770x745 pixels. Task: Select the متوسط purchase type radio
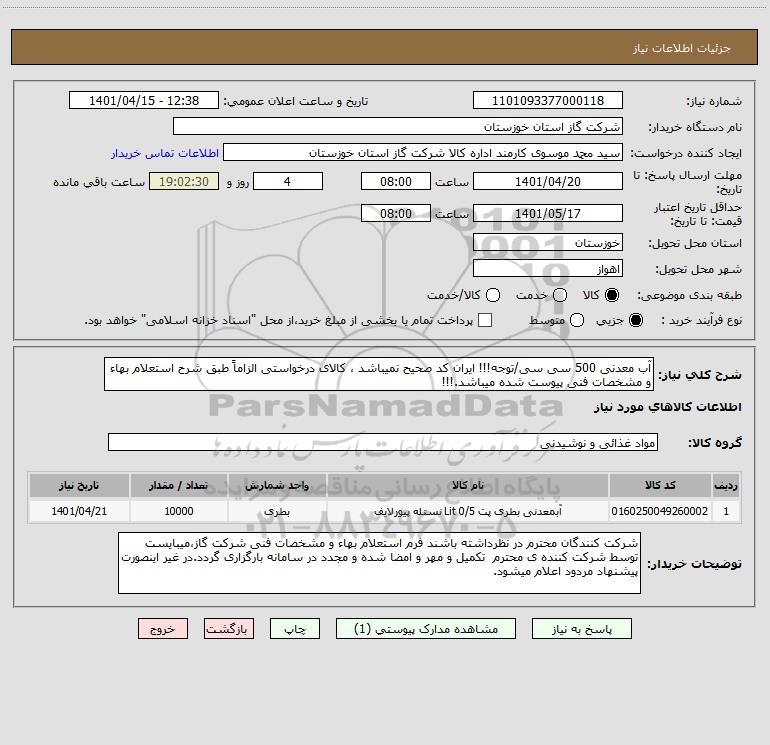[577, 320]
